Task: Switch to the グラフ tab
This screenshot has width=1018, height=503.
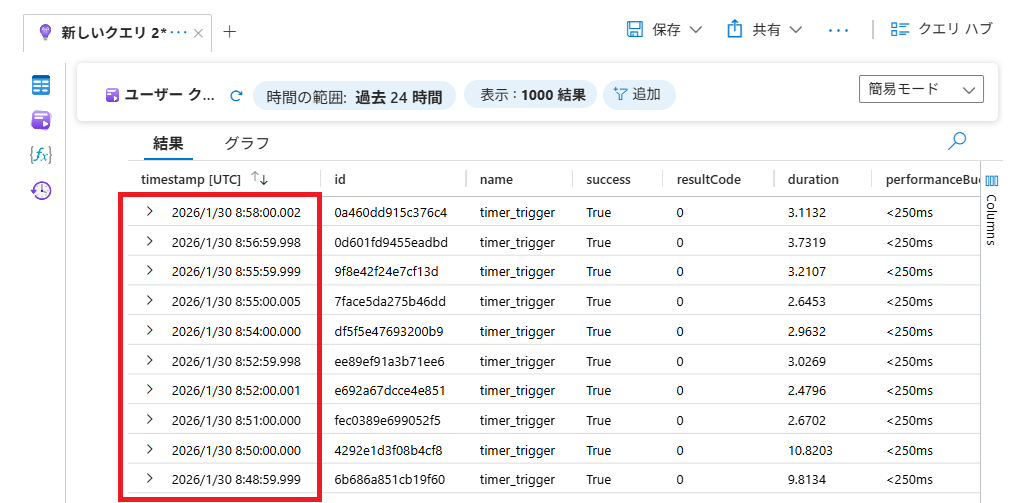Action: [246, 143]
